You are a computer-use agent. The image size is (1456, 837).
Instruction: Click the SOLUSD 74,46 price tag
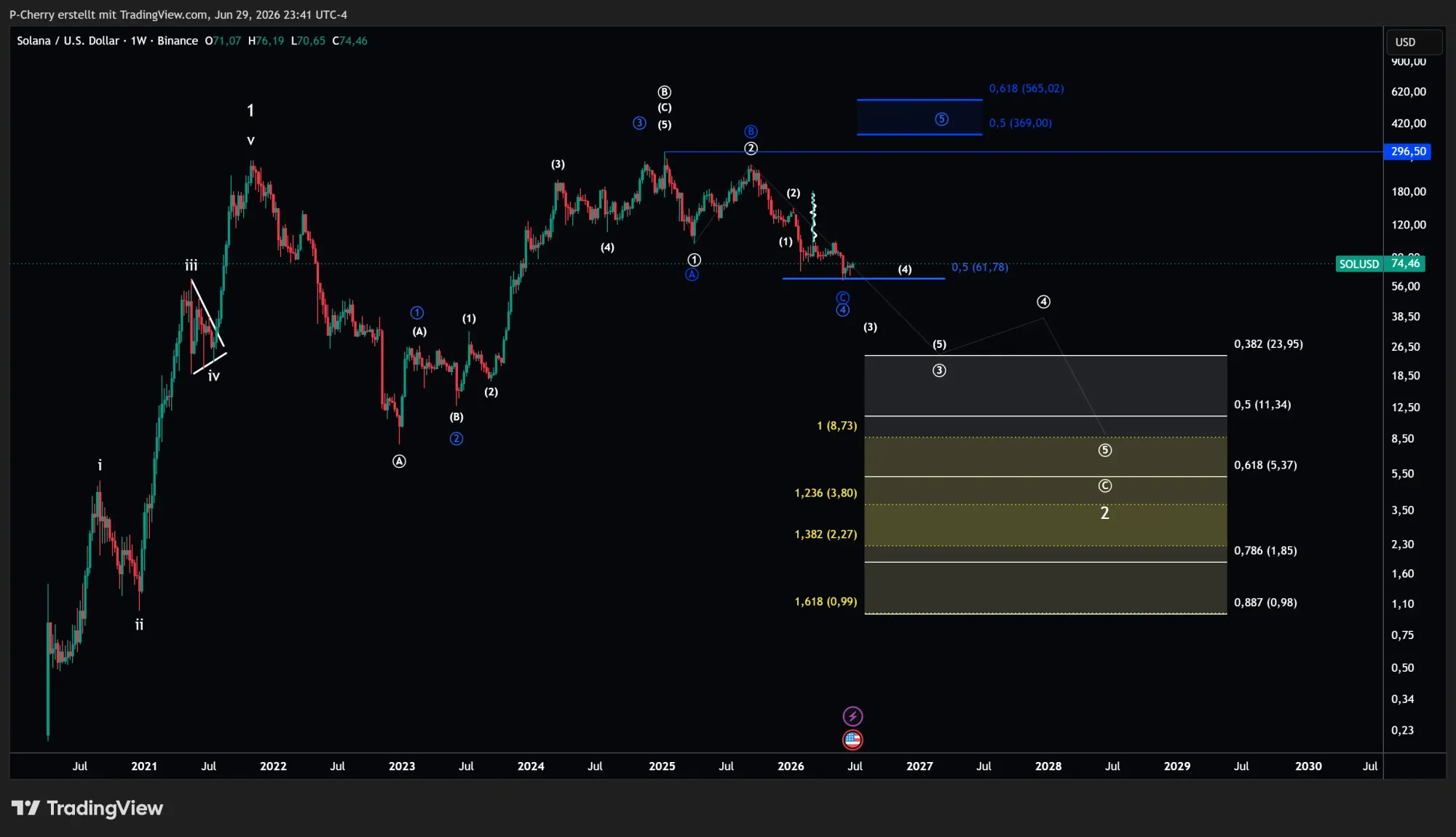pos(1380,263)
